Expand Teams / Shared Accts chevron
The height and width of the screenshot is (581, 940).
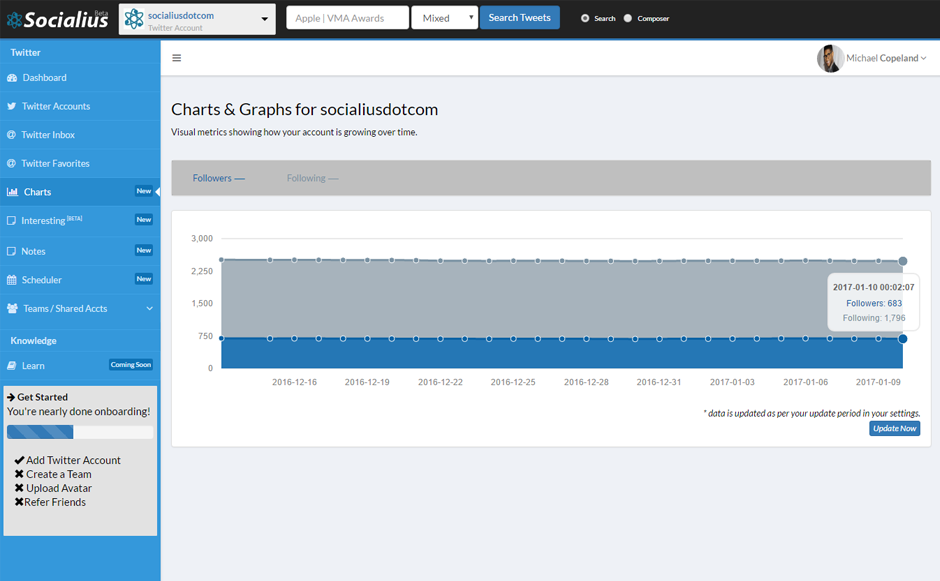tap(149, 309)
